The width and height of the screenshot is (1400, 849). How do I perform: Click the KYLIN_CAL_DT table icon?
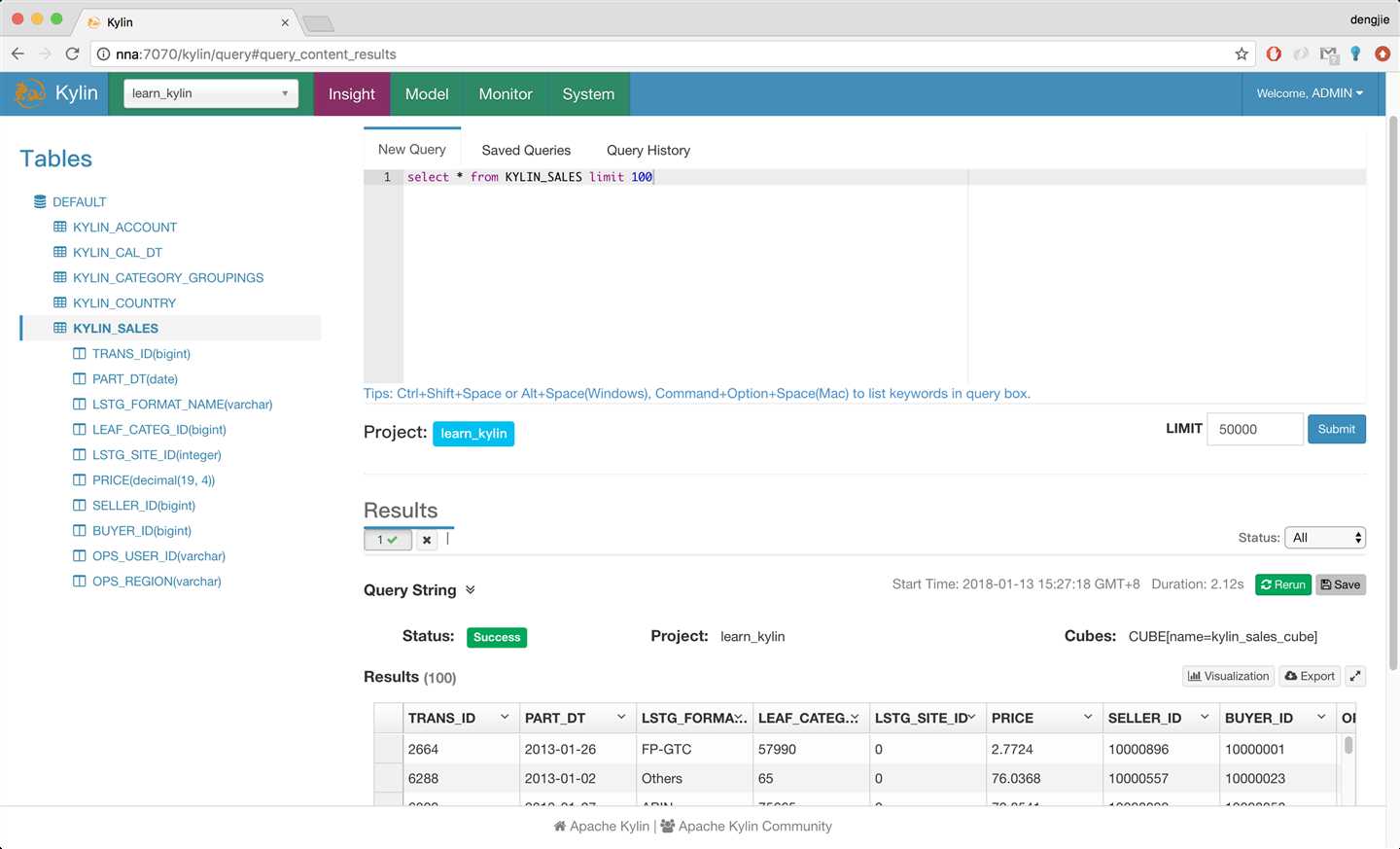tap(60, 252)
